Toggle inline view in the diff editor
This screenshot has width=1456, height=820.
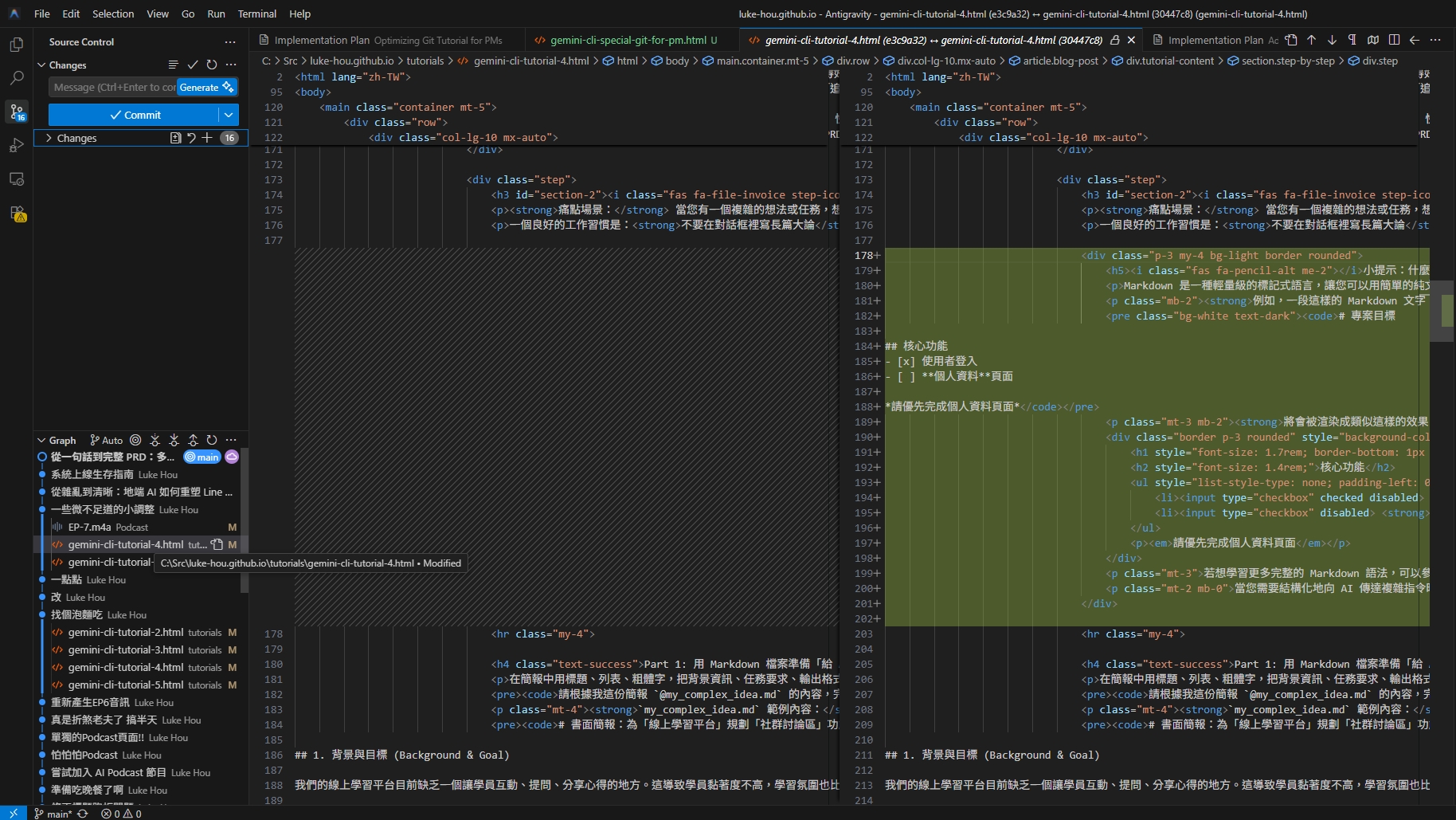pyautogui.click(x=1394, y=40)
